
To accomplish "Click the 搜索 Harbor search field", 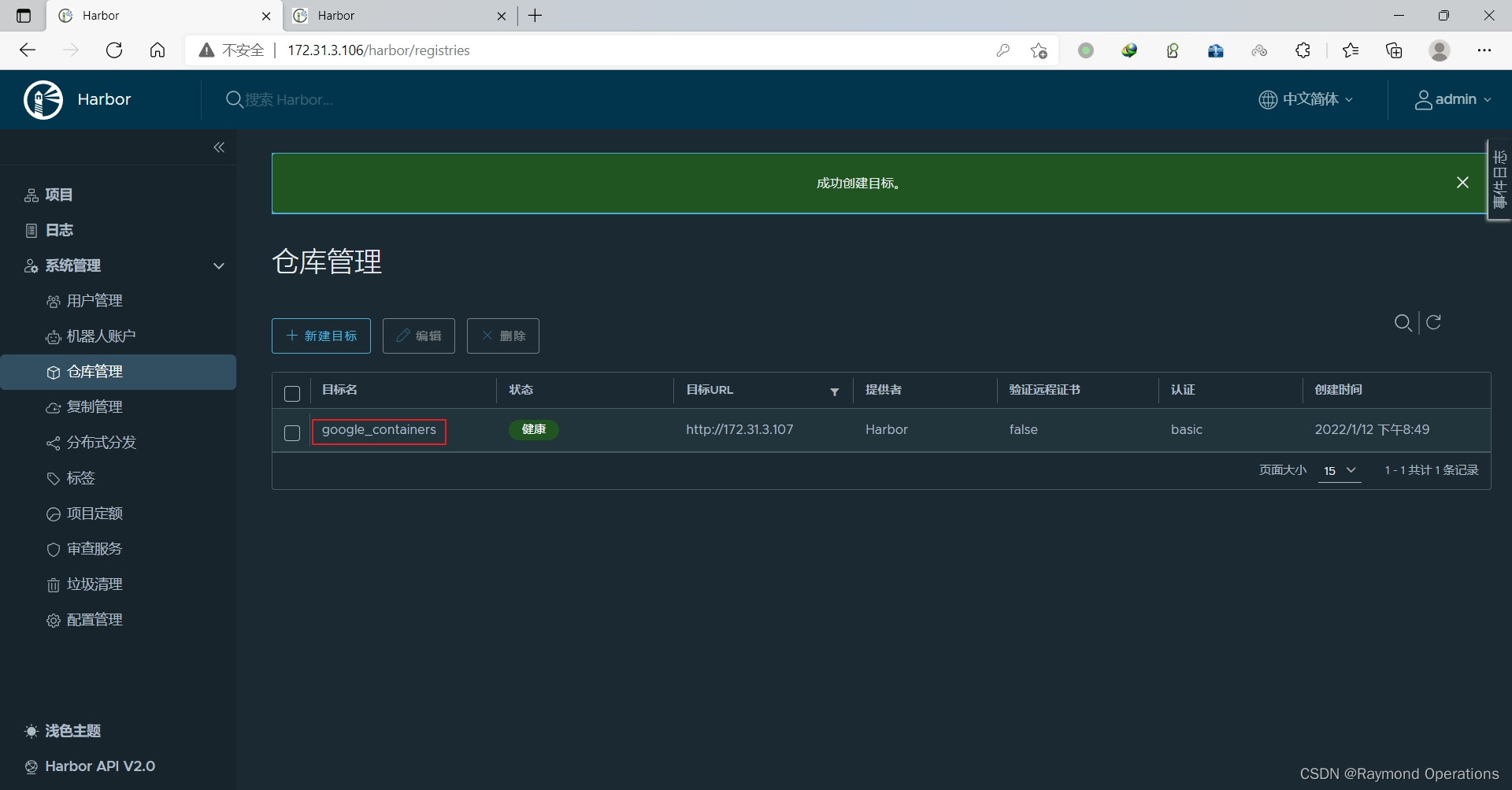I will tap(289, 100).
